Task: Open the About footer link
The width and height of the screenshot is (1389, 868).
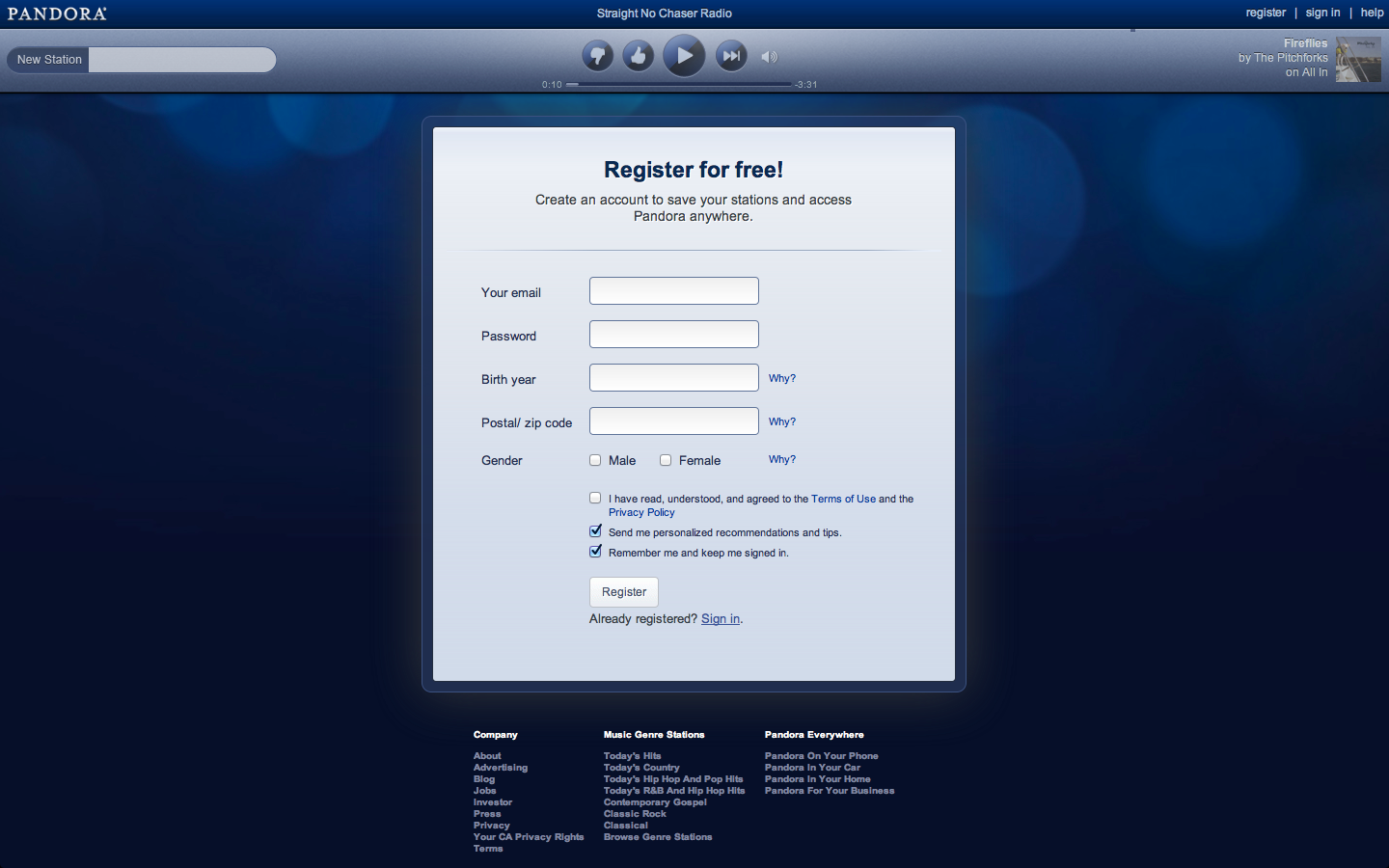Action: 487,756
